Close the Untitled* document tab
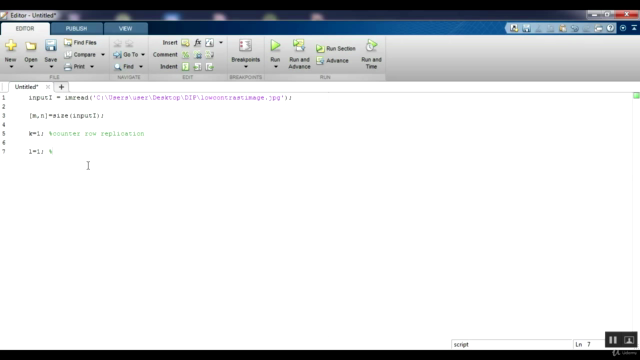 [48, 87]
